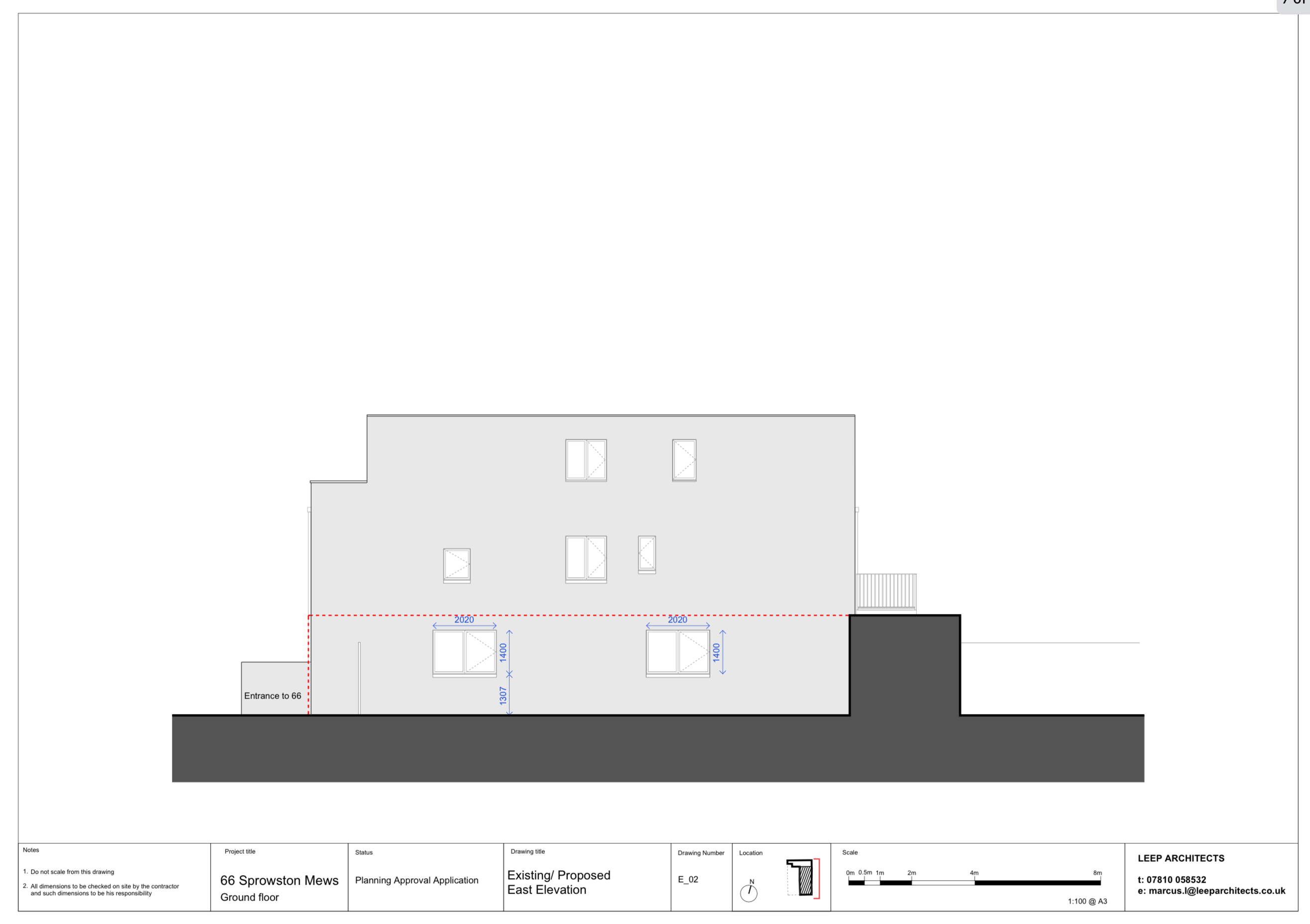Click the left 2020 width dimension
Viewport: 1310px width, 924px height.
click(464, 620)
